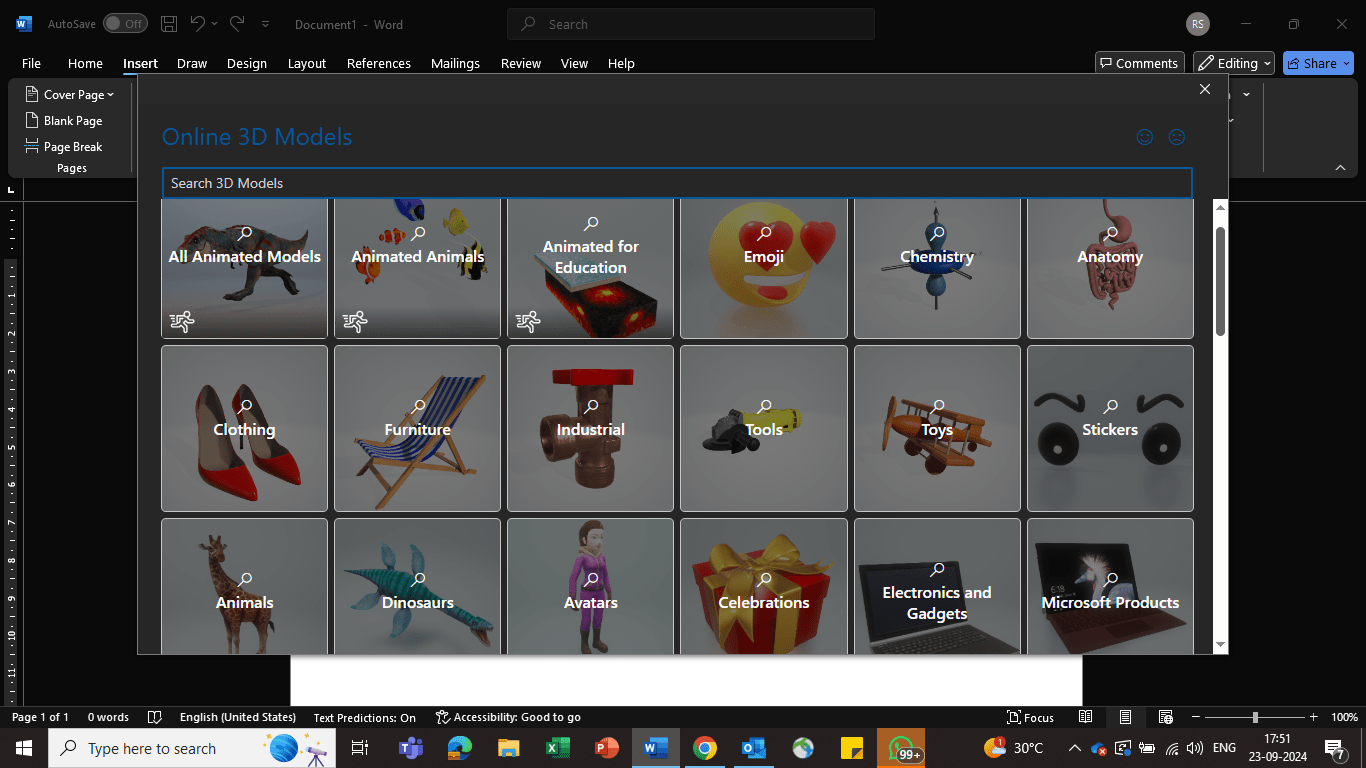Click the Share button
The image size is (1366, 768).
(1318, 63)
